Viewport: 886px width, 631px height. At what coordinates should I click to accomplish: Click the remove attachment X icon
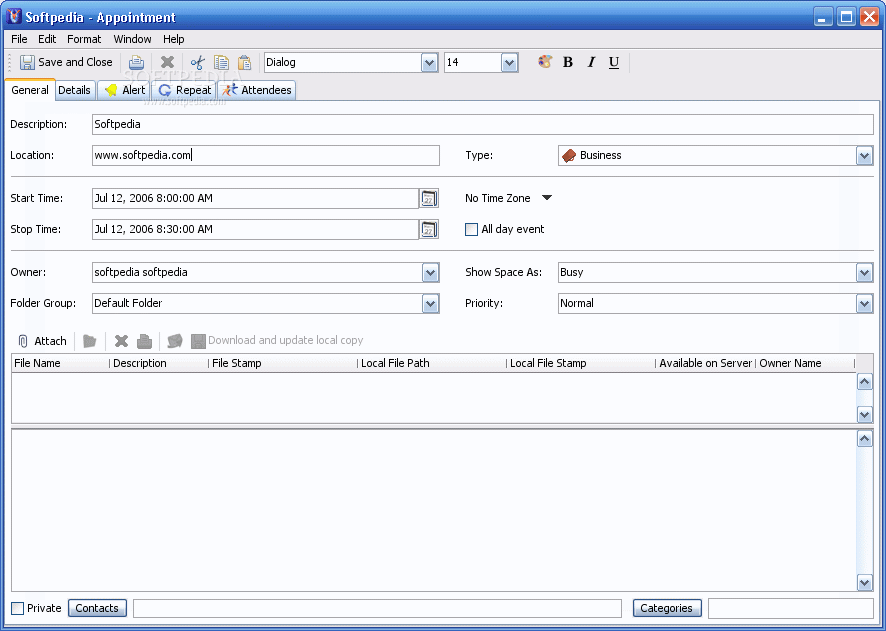coord(121,341)
